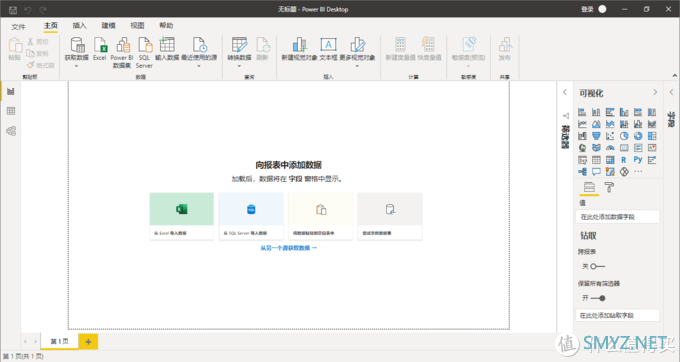This screenshot has width=680, height=362.
Task: Click Get data from another source link
Action: pyautogui.click(x=288, y=248)
